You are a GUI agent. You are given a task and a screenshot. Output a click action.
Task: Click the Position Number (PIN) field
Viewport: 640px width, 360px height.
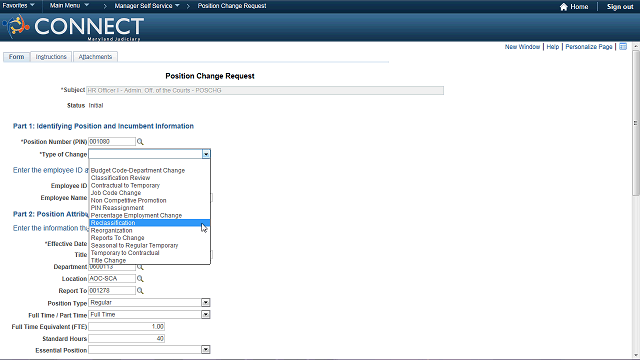(112, 142)
